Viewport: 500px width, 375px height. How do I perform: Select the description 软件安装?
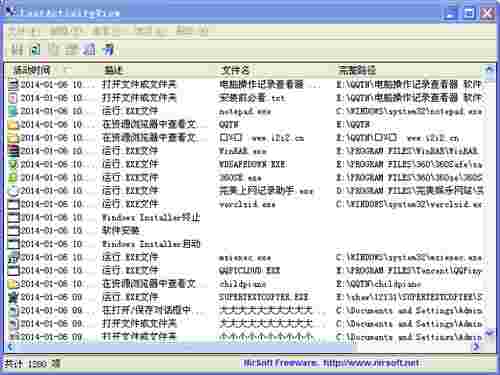121,231
